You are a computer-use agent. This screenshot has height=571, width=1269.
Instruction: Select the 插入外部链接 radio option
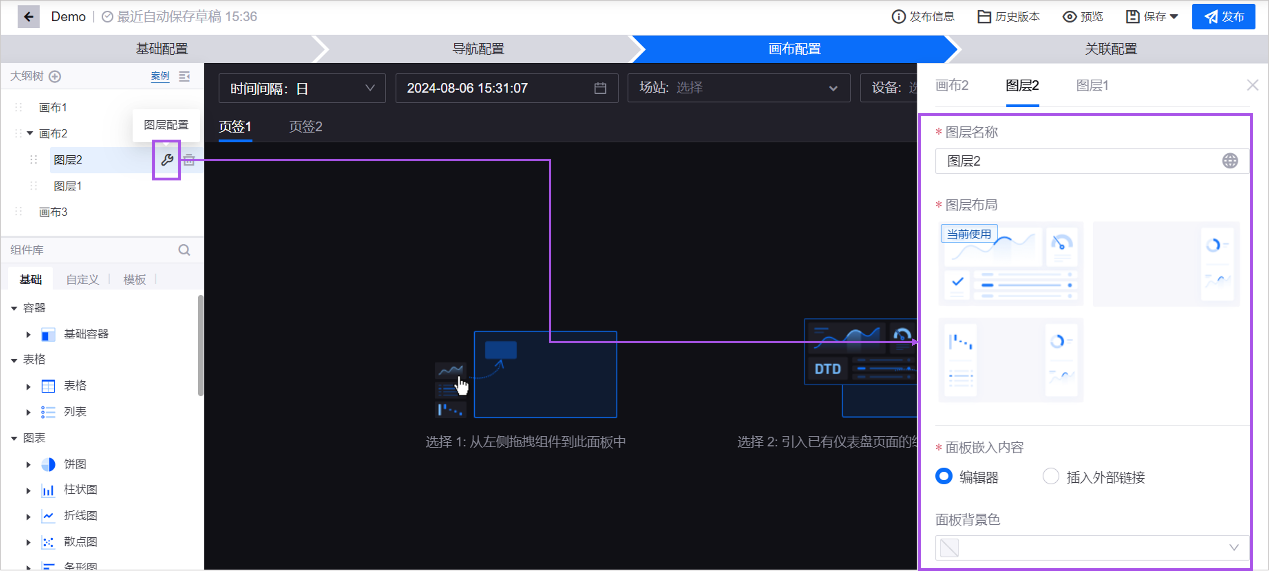pyautogui.click(x=1050, y=477)
